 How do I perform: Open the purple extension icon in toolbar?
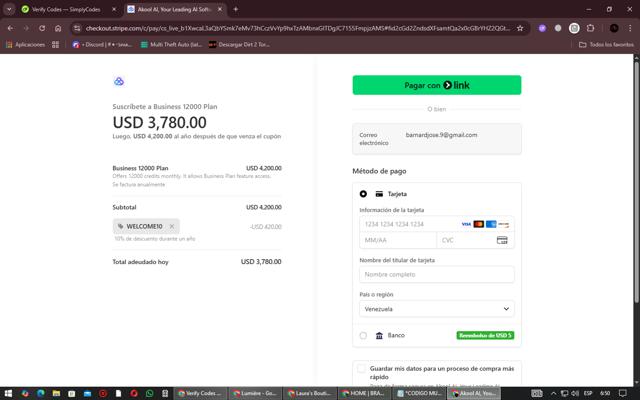tap(542, 28)
